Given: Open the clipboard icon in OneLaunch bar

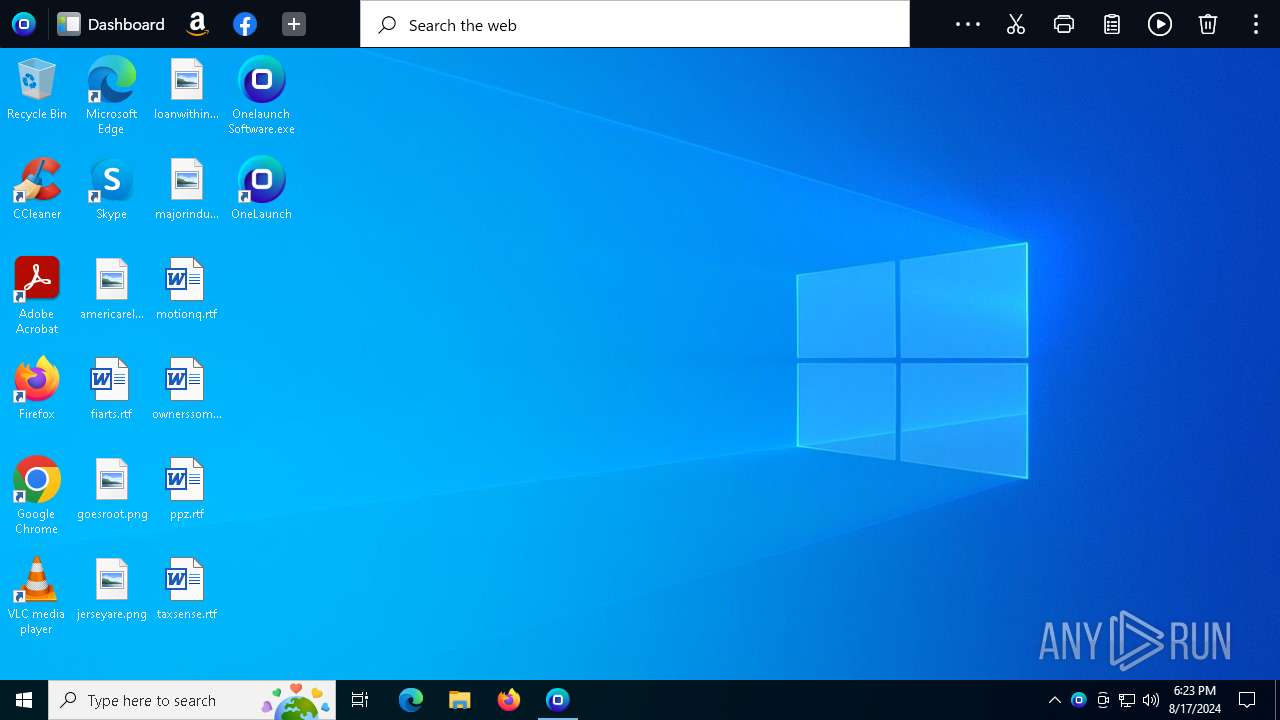Looking at the screenshot, I should click(x=1112, y=24).
